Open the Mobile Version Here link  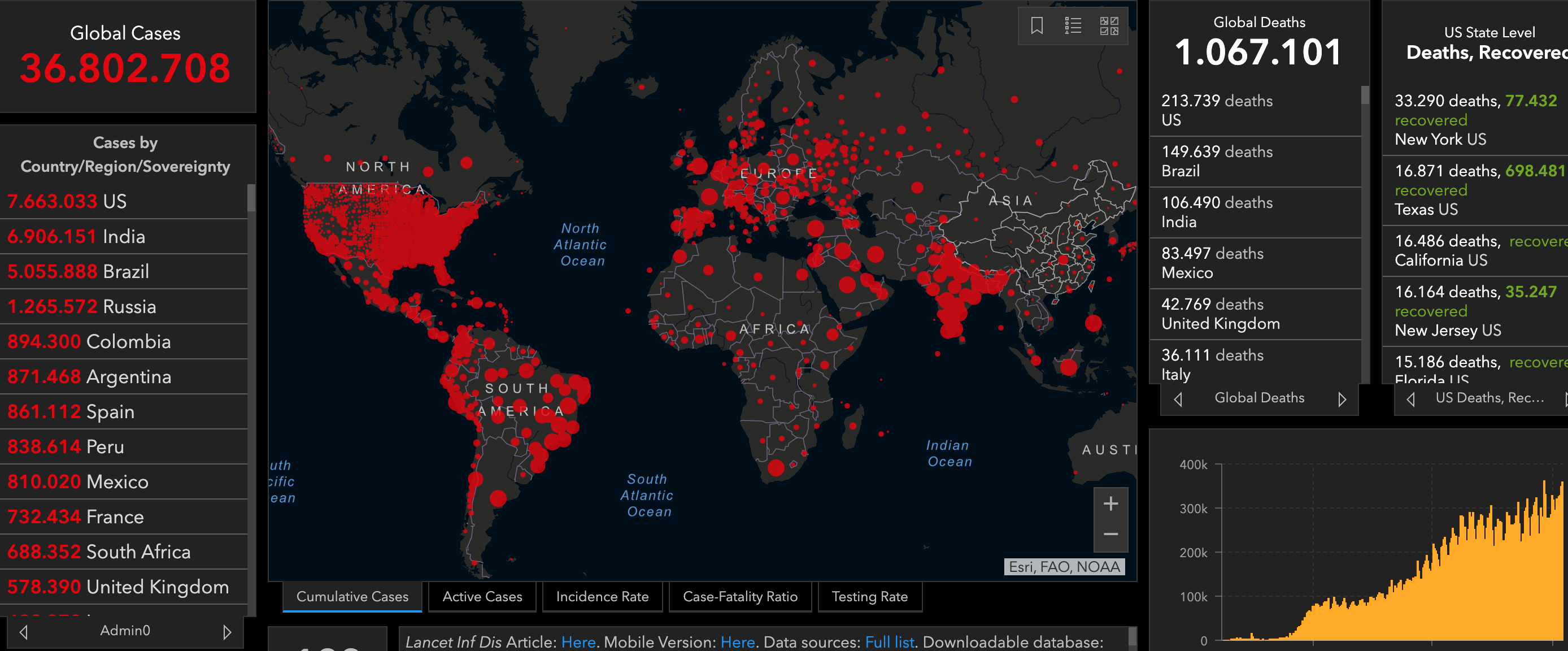737,642
